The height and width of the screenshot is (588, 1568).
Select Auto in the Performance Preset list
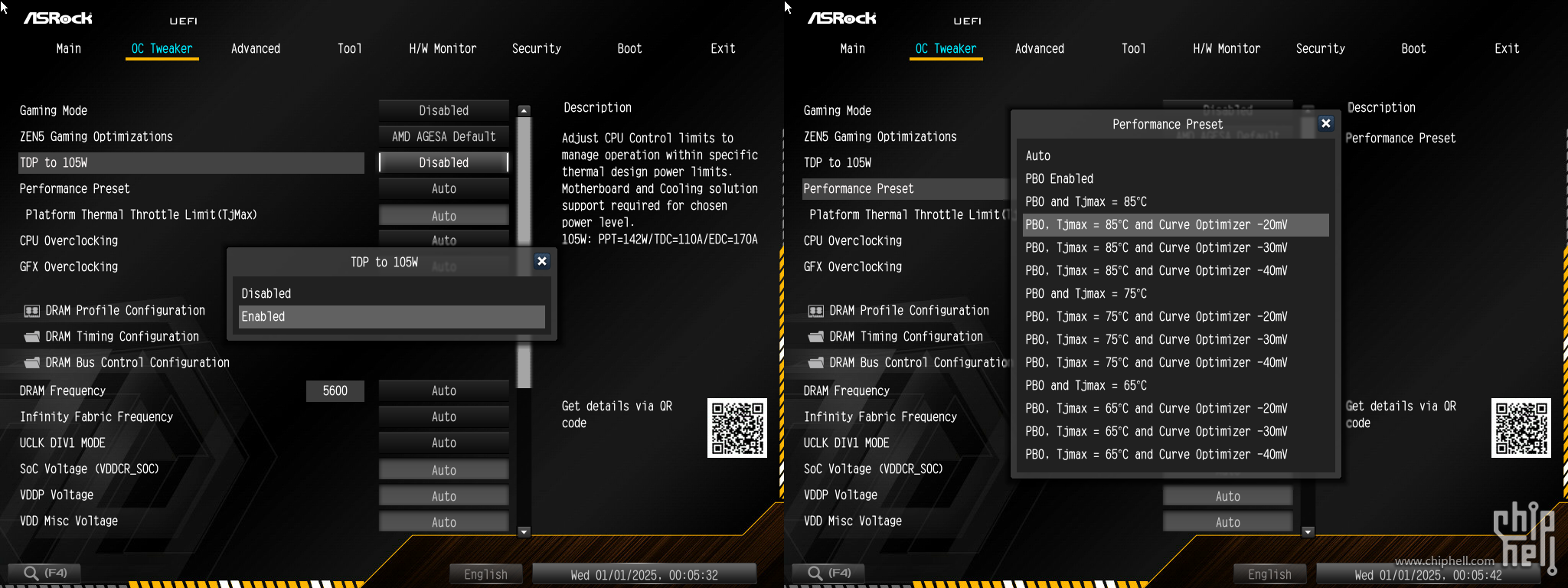tap(1176, 156)
